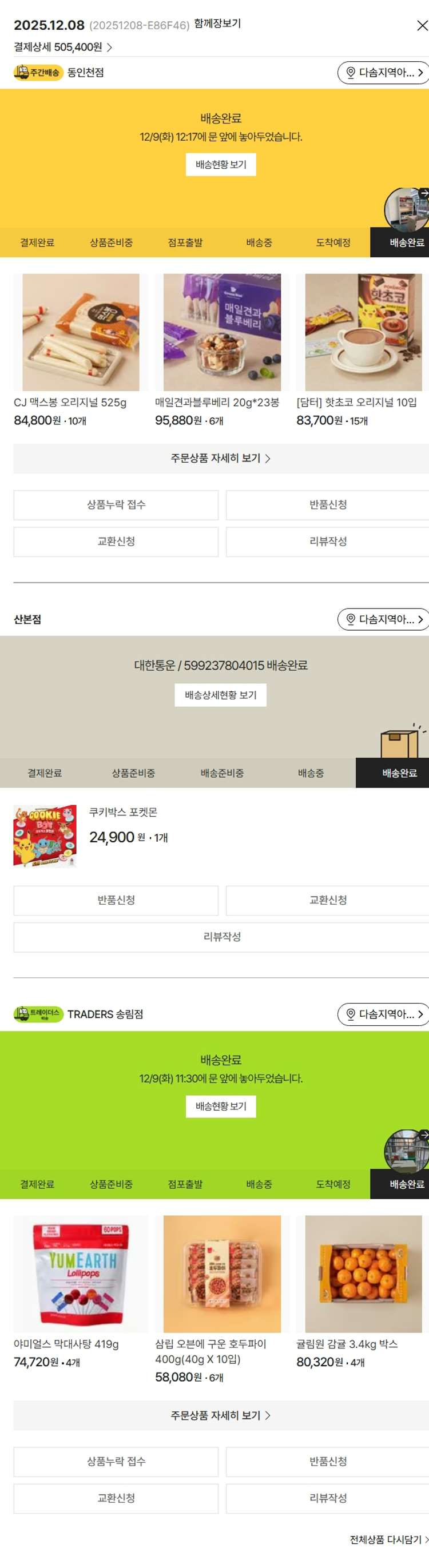429x1568 pixels.
Task: Select 점포출발 step in yellow progress bar
Action: click(x=185, y=243)
